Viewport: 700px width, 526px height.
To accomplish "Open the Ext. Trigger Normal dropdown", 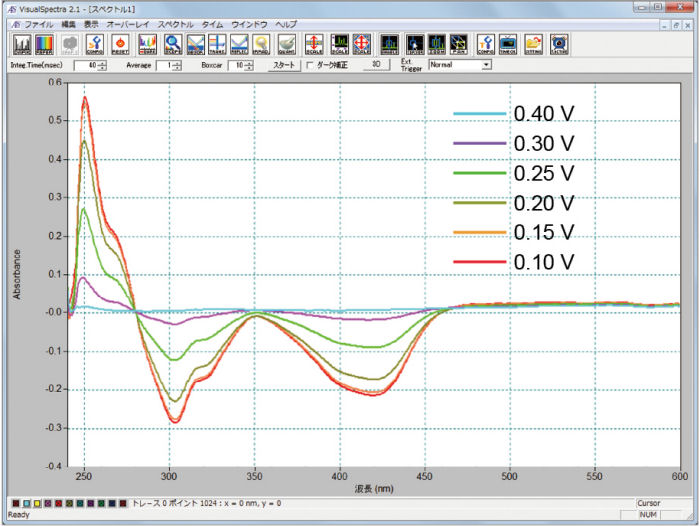I will [486, 65].
